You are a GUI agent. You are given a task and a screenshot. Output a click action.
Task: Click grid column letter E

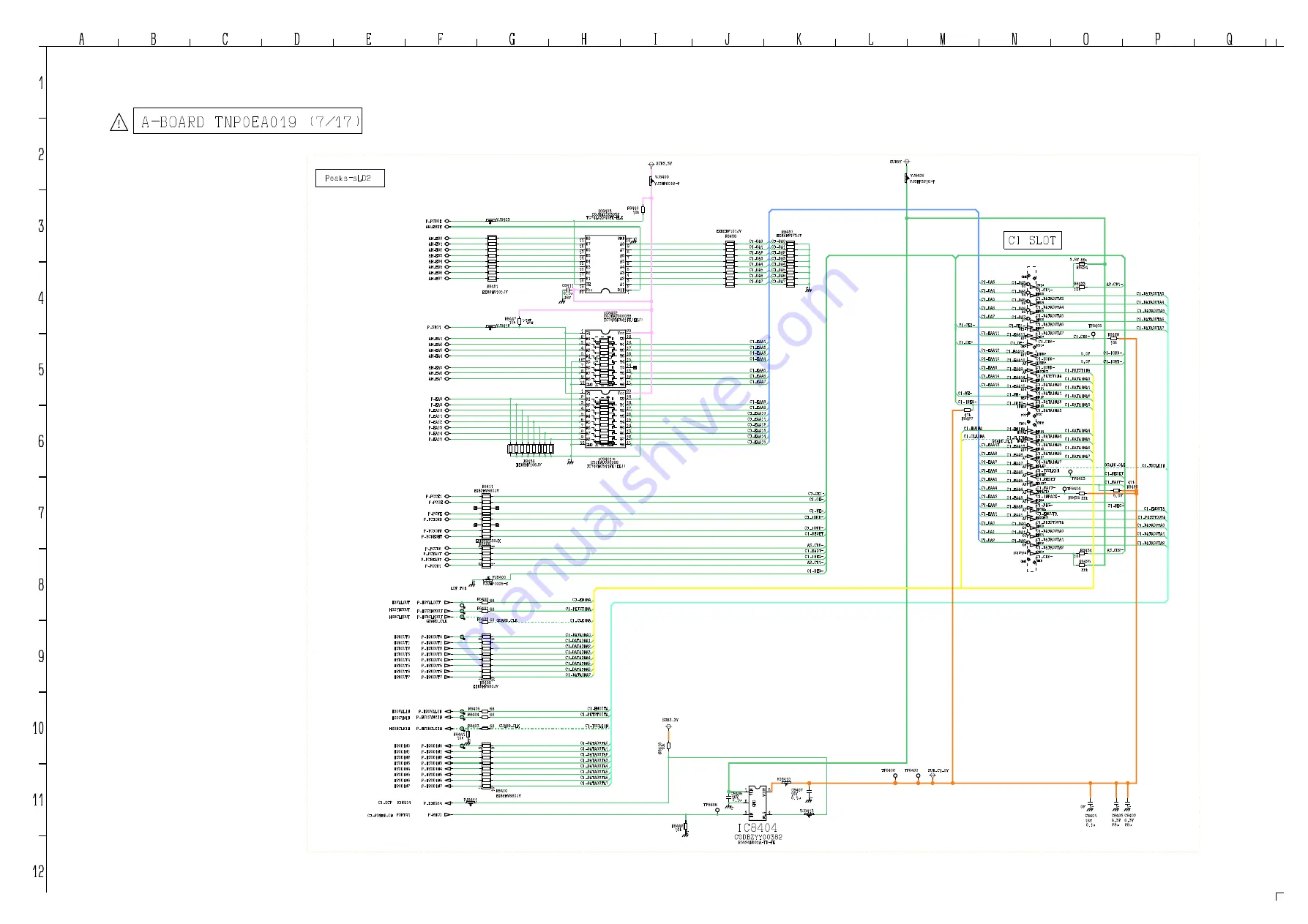pyautogui.click(x=369, y=39)
